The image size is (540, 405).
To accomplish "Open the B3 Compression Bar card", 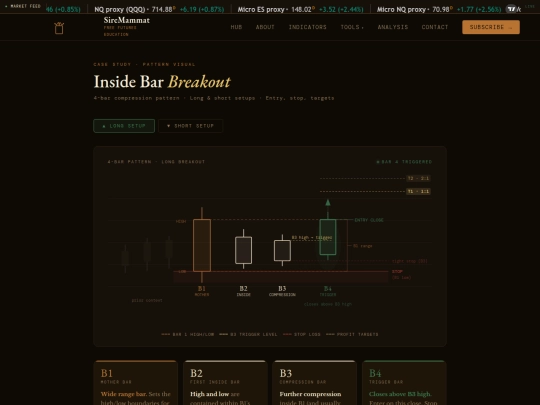I will click(315, 383).
